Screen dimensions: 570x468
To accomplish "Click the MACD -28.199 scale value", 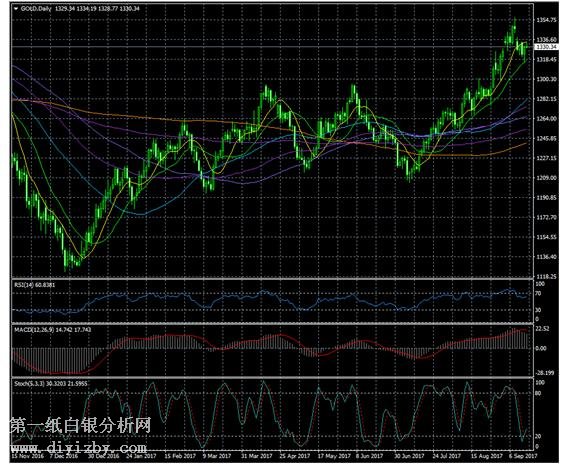I will [545, 373].
